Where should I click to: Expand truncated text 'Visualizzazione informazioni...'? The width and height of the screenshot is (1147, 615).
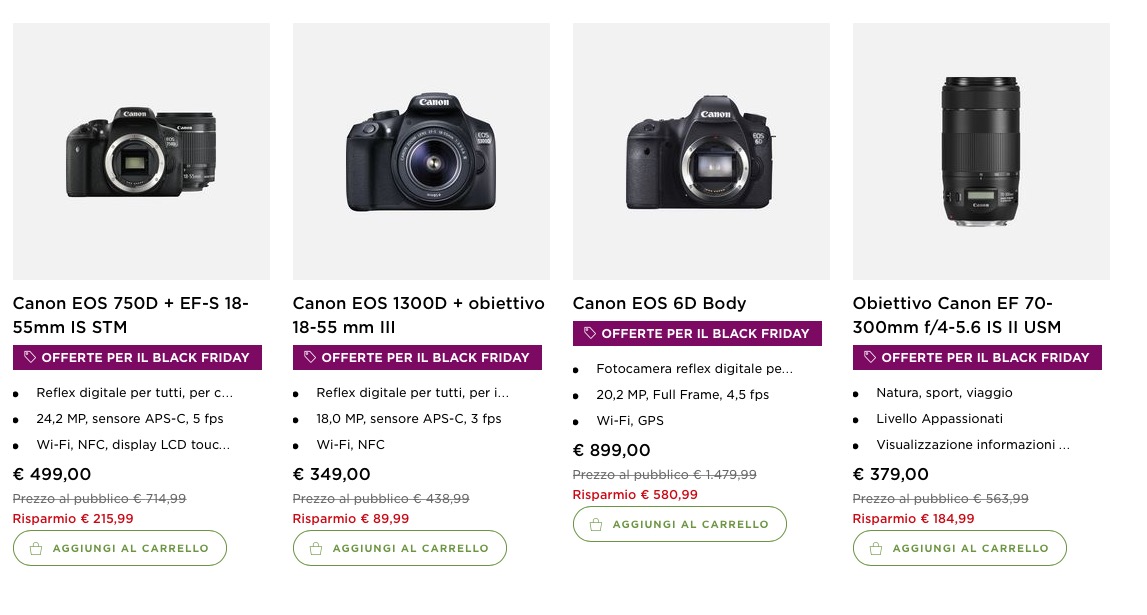(972, 444)
